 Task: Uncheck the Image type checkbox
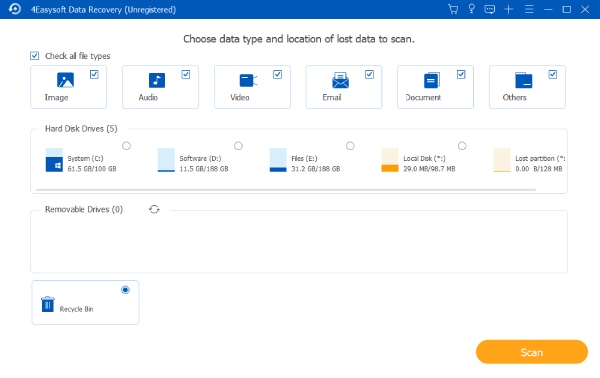pyautogui.click(x=94, y=74)
